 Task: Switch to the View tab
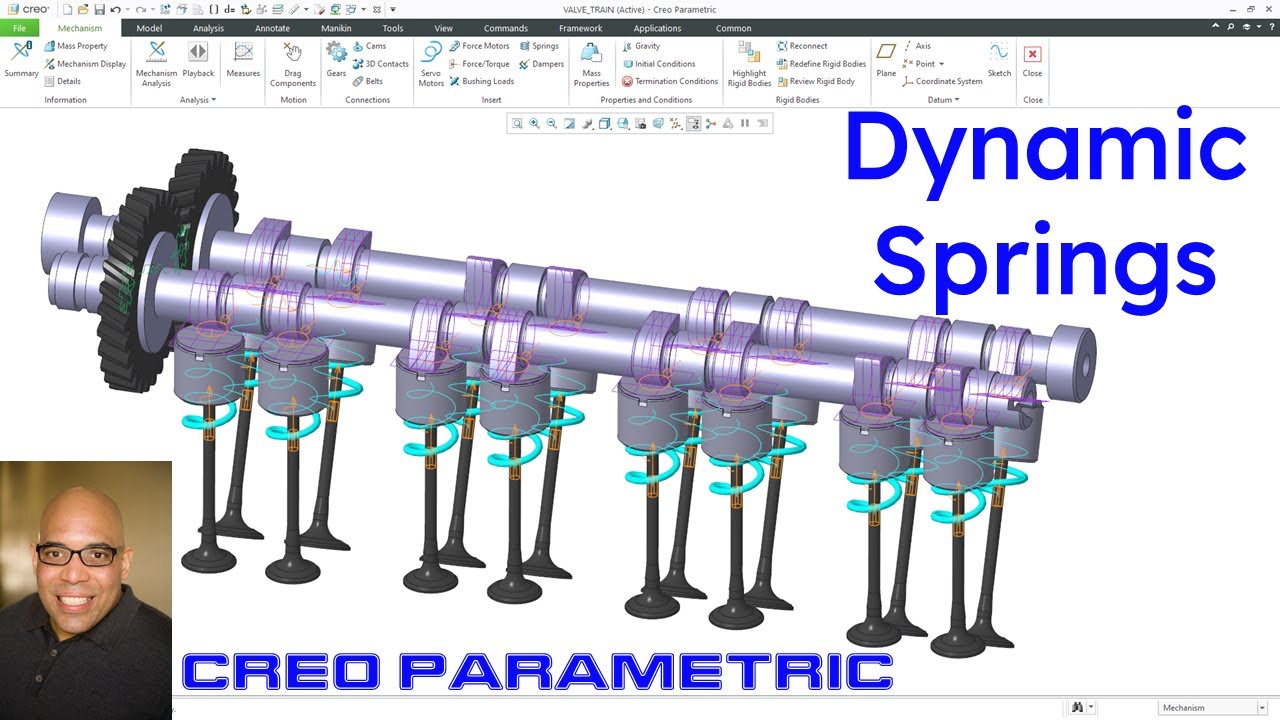coord(444,28)
